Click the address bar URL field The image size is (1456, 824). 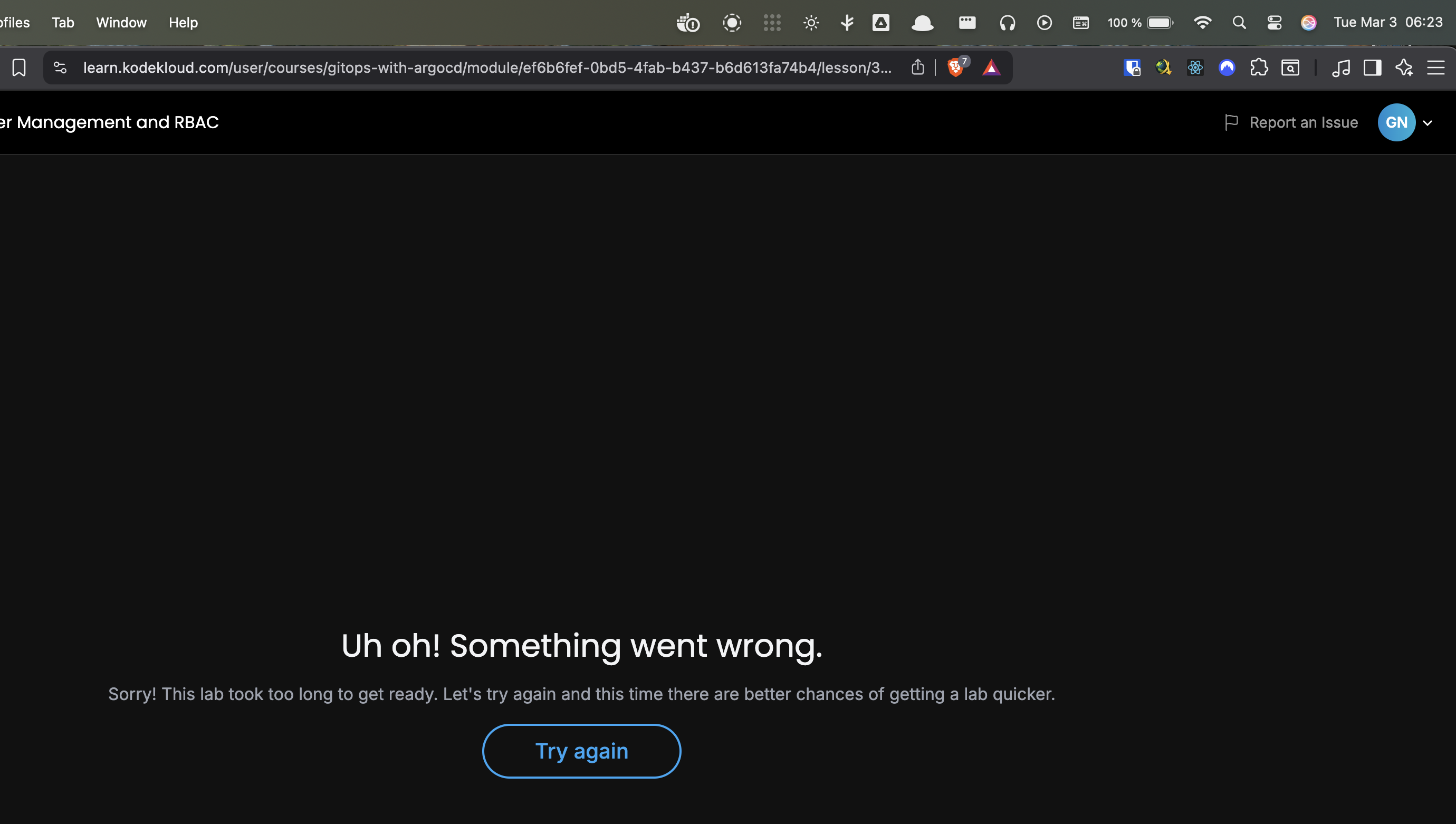point(487,68)
